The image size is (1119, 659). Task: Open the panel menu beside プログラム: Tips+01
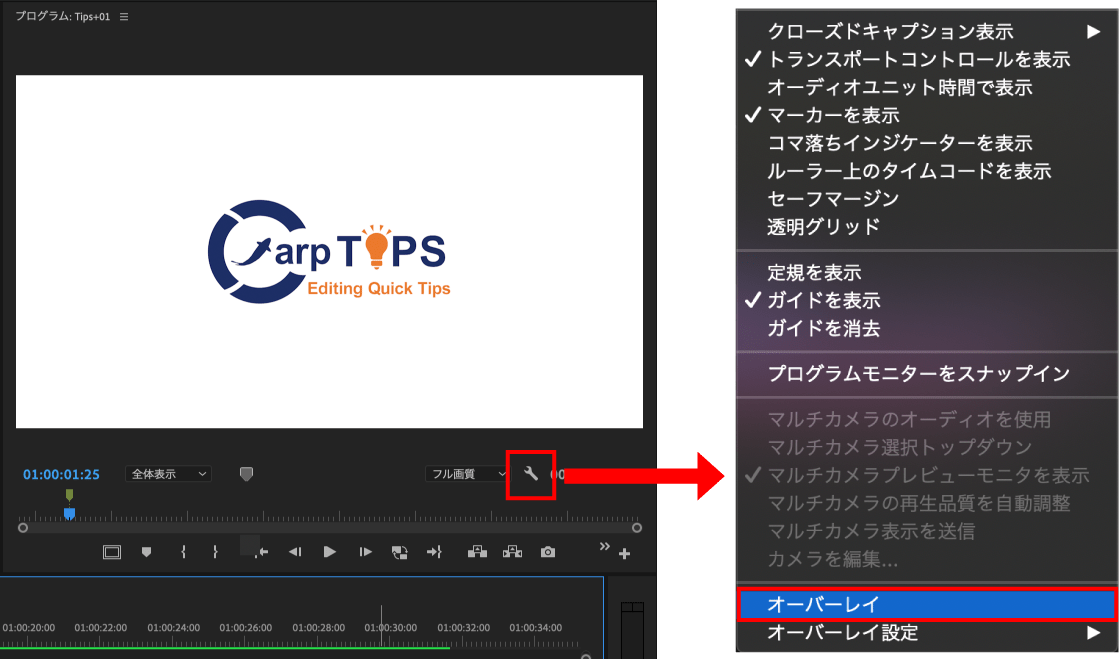pos(124,16)
